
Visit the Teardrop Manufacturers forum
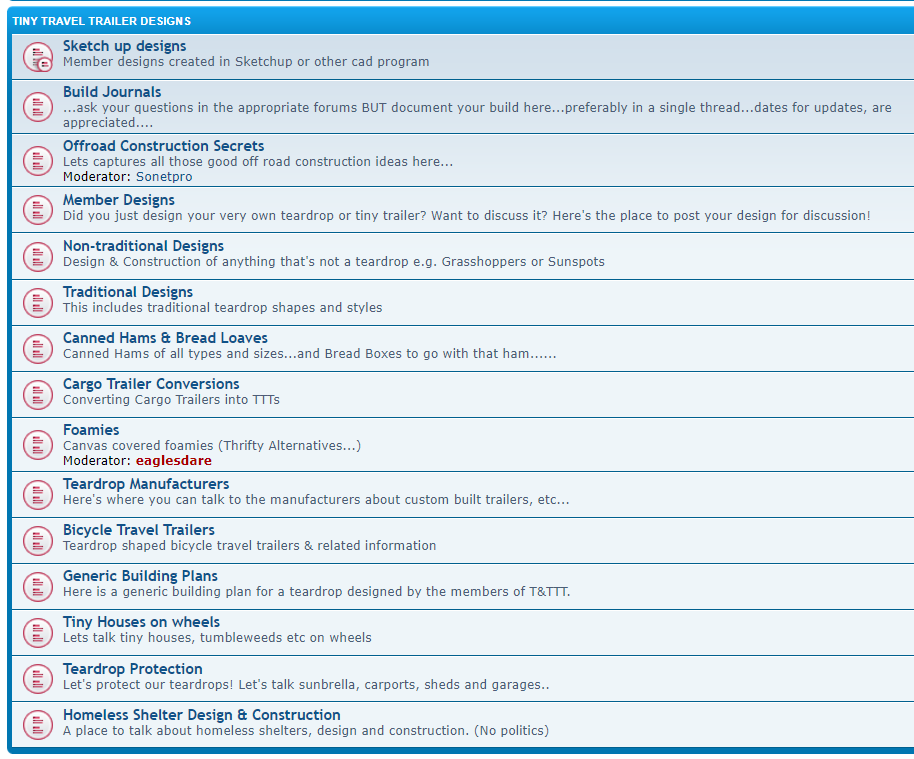pos(146,484)
